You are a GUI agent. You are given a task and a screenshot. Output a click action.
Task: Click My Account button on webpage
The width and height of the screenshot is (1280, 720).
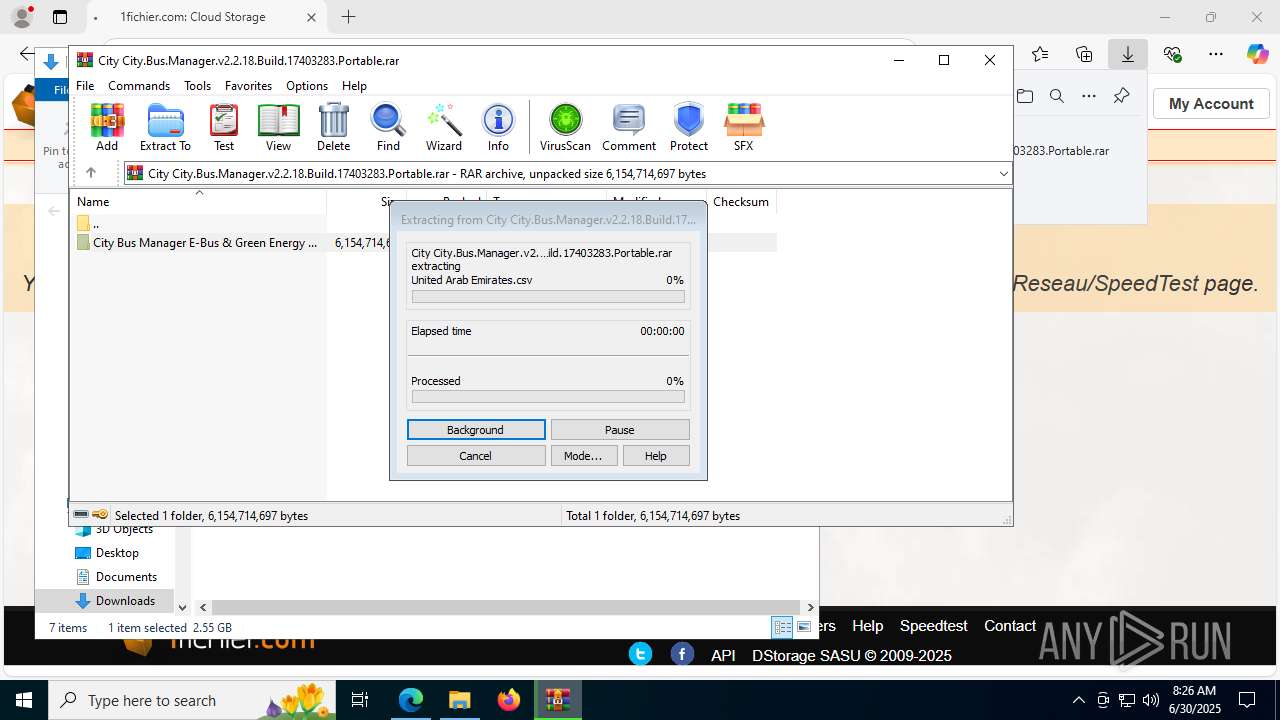pos(1211,104)
